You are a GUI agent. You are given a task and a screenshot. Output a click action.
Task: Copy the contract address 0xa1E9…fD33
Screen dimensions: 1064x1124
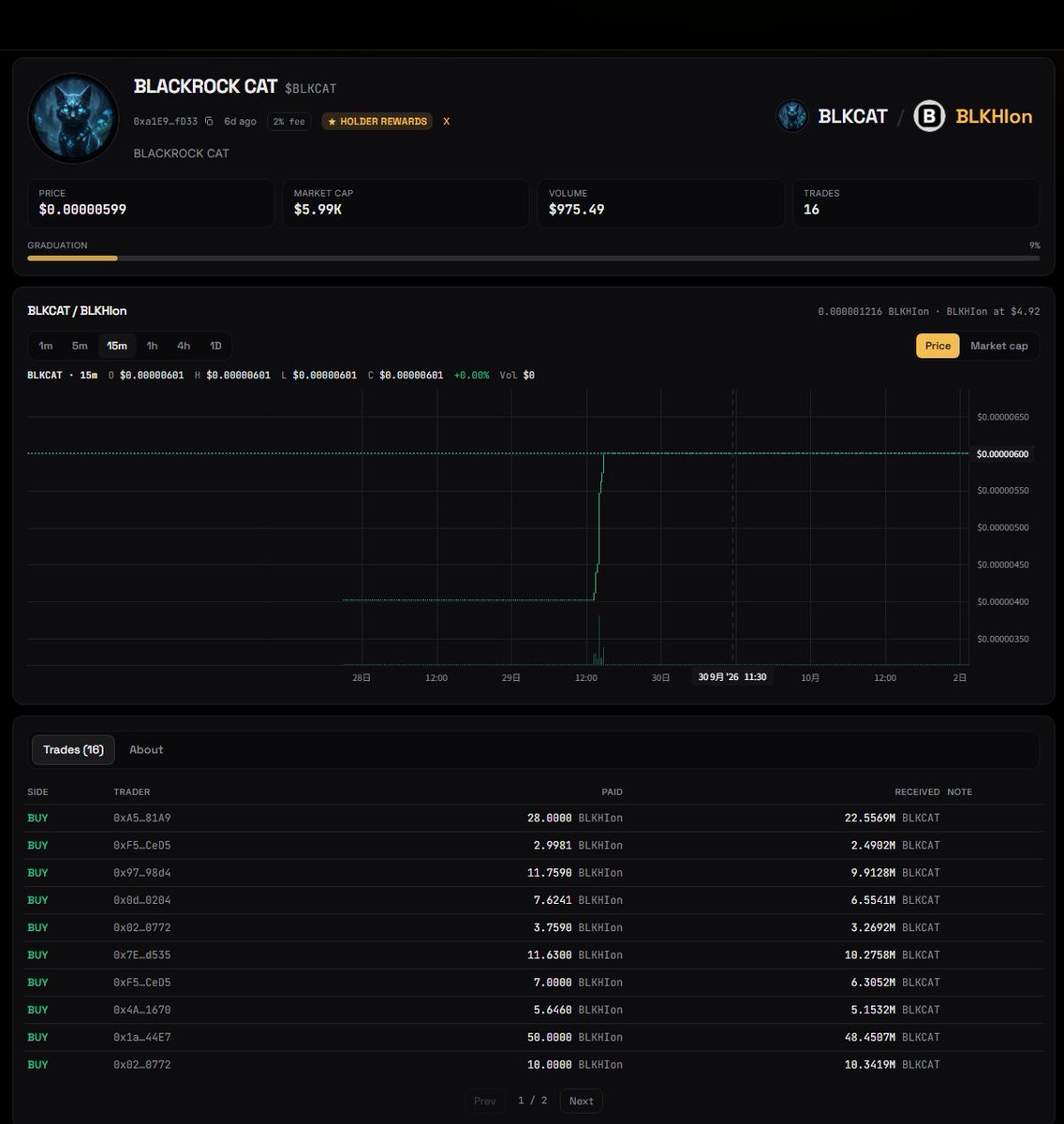coord(209,122)
